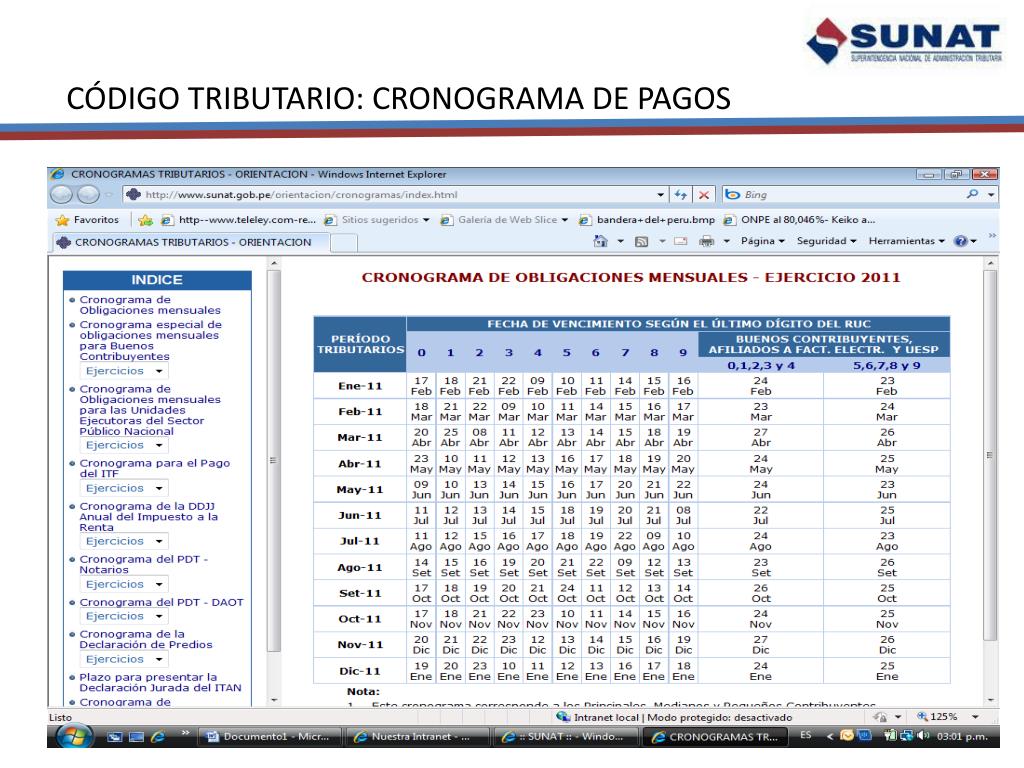Open the Página menu

[x=762, y=241]
